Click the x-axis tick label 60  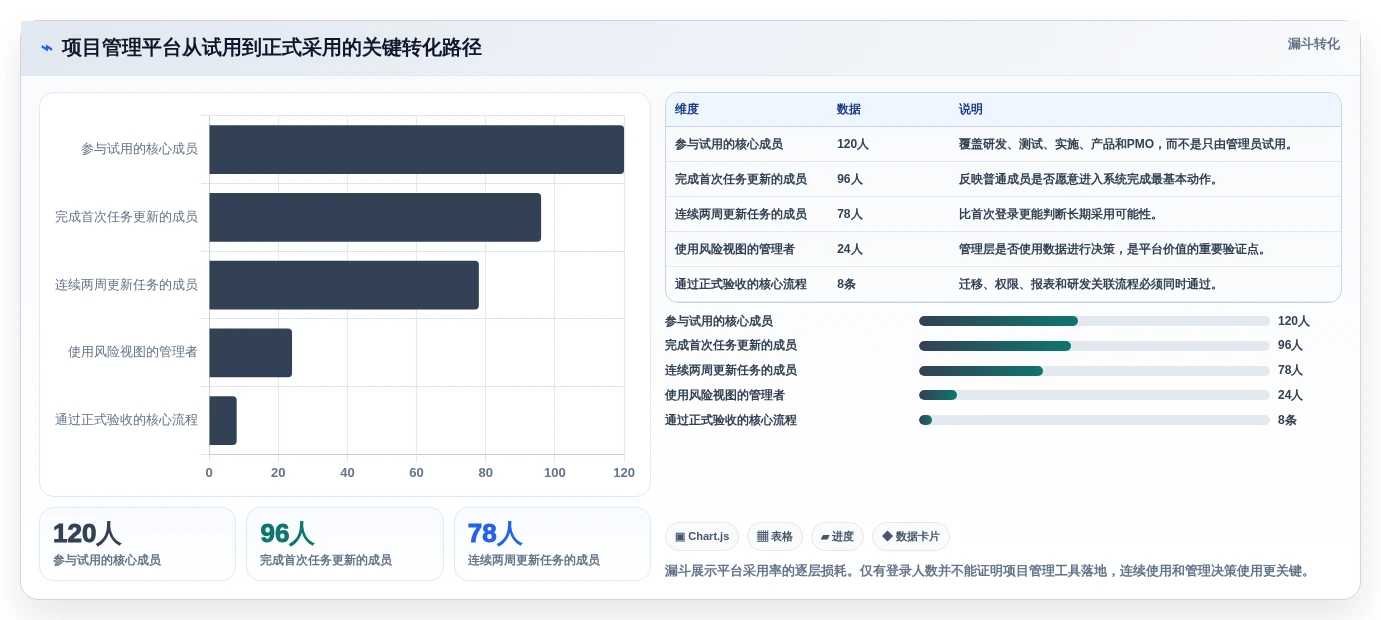(416, 473)
